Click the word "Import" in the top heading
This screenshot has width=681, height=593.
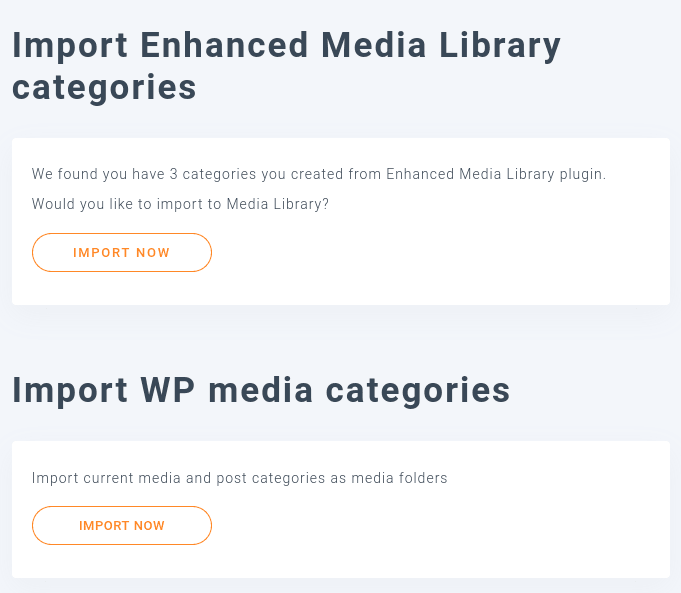[x=70, y=46]
